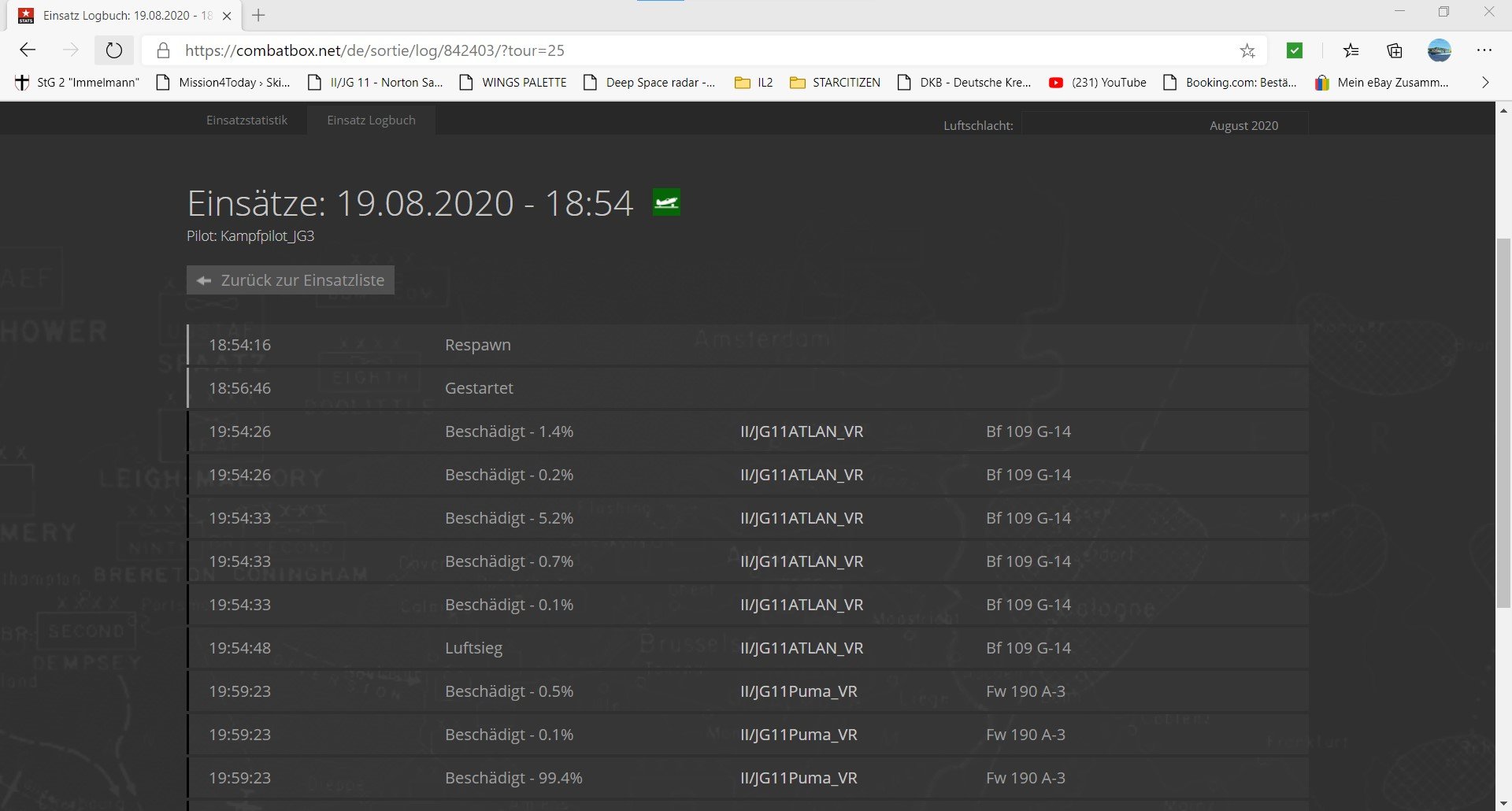
Task: Reload the page with refresh icon
Action: click(114, 50)
